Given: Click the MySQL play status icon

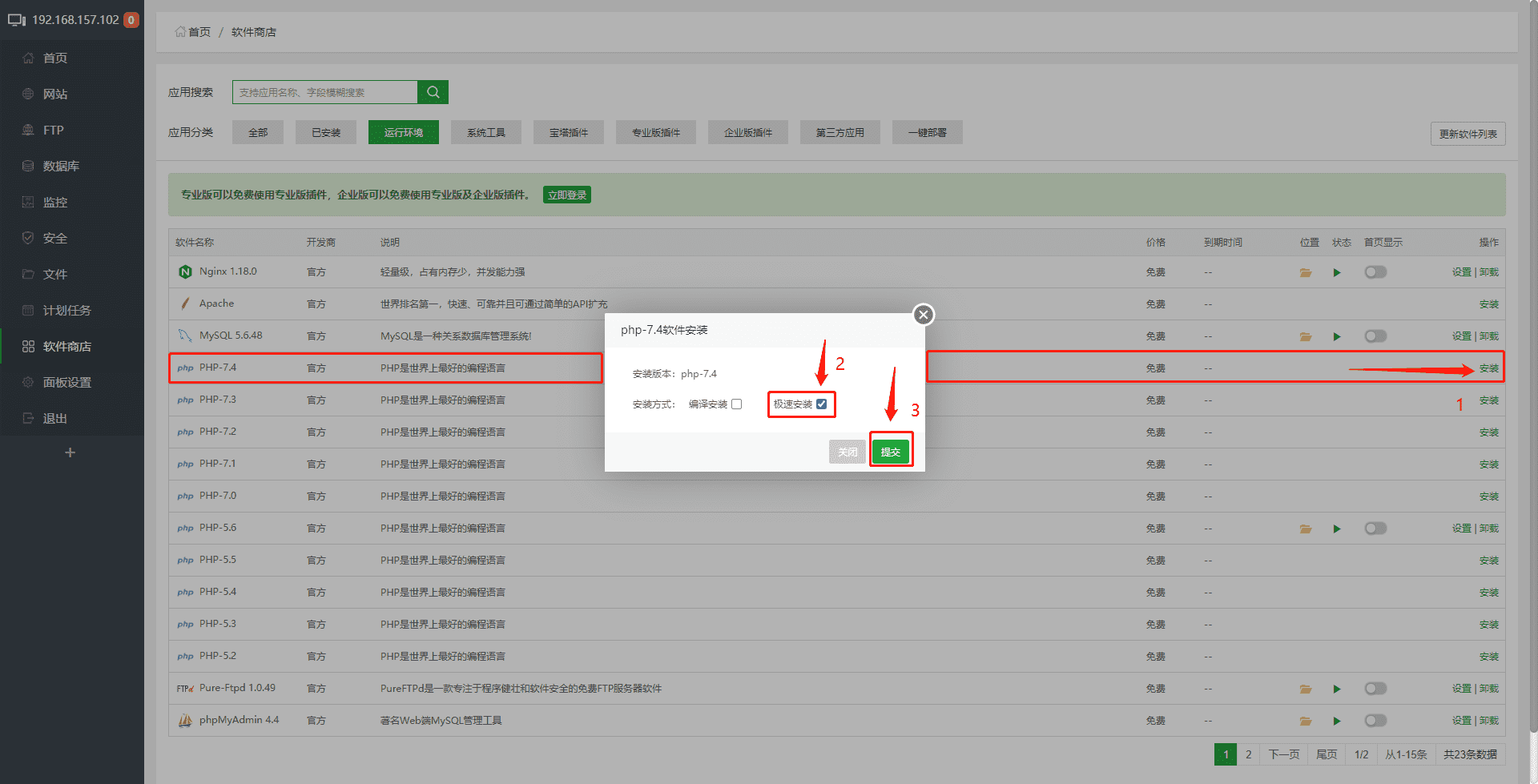Looking at the screenshot, I should 1337,336.
